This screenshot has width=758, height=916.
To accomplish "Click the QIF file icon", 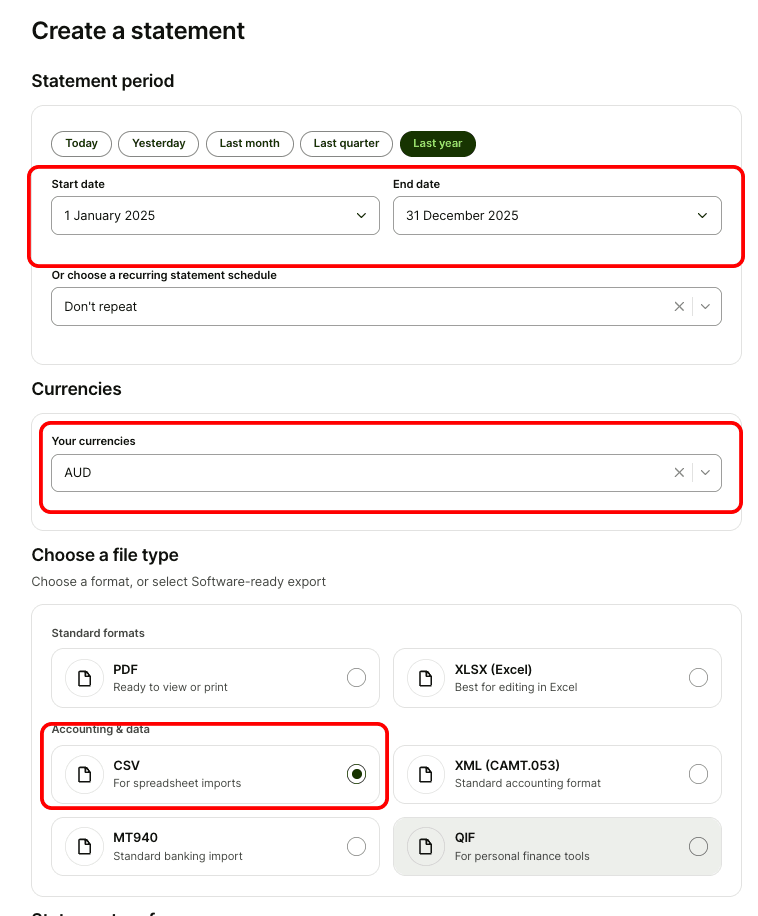I will click(426, 846).
